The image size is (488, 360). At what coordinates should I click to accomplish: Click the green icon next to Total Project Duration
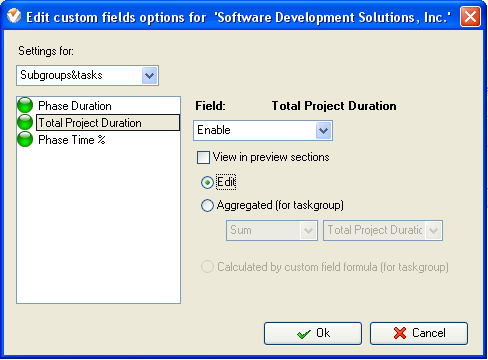[x=25, y=122]
